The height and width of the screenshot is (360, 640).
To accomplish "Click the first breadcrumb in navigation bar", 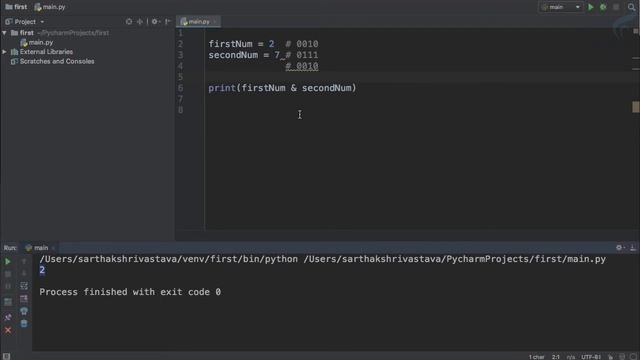I will tap(16, 7).
